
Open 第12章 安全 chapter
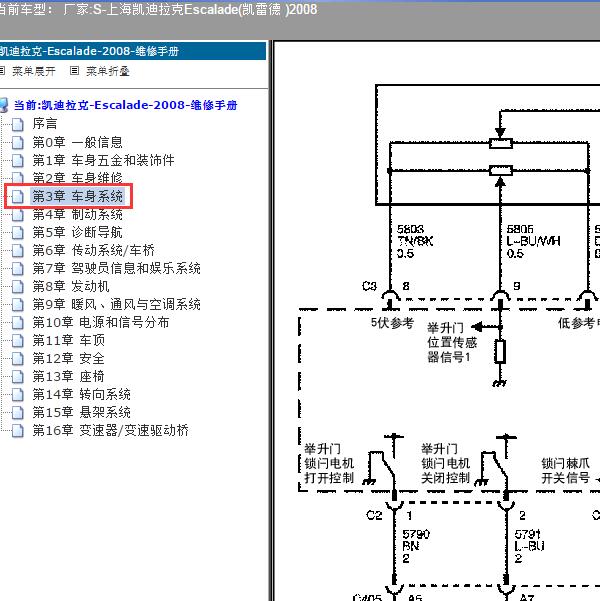pyautogui.click(x=69, y=358)
